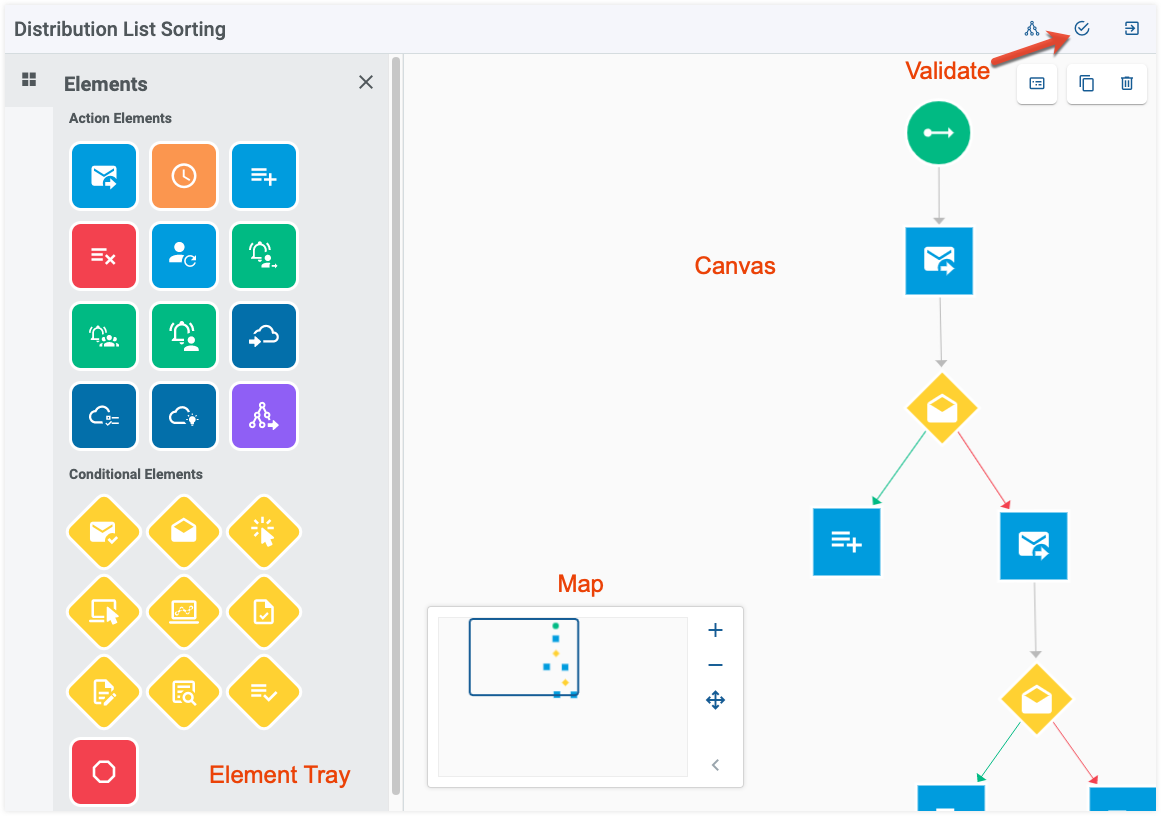Click the Elements panel vertical scrollbar
1161x816 pixels.
(396, 426)
